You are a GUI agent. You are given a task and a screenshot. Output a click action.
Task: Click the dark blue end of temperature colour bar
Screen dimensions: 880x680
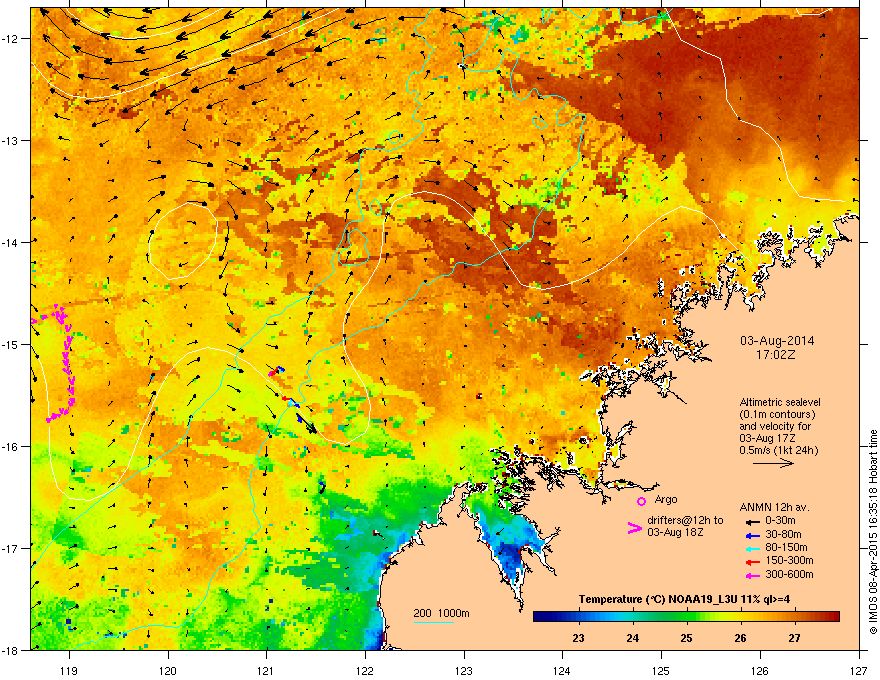[540, 617]
